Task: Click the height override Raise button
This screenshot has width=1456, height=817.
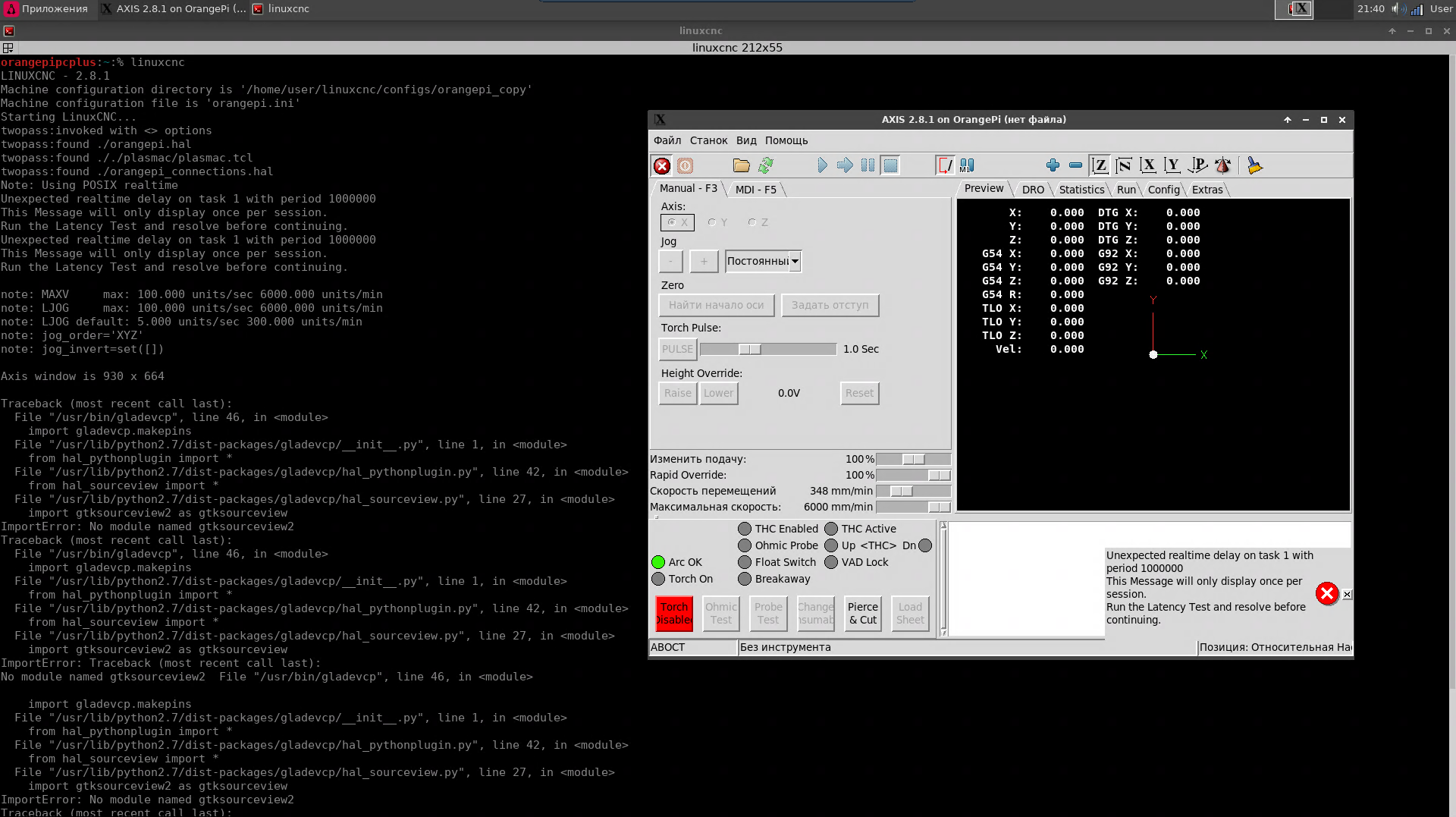Action: 678,393
